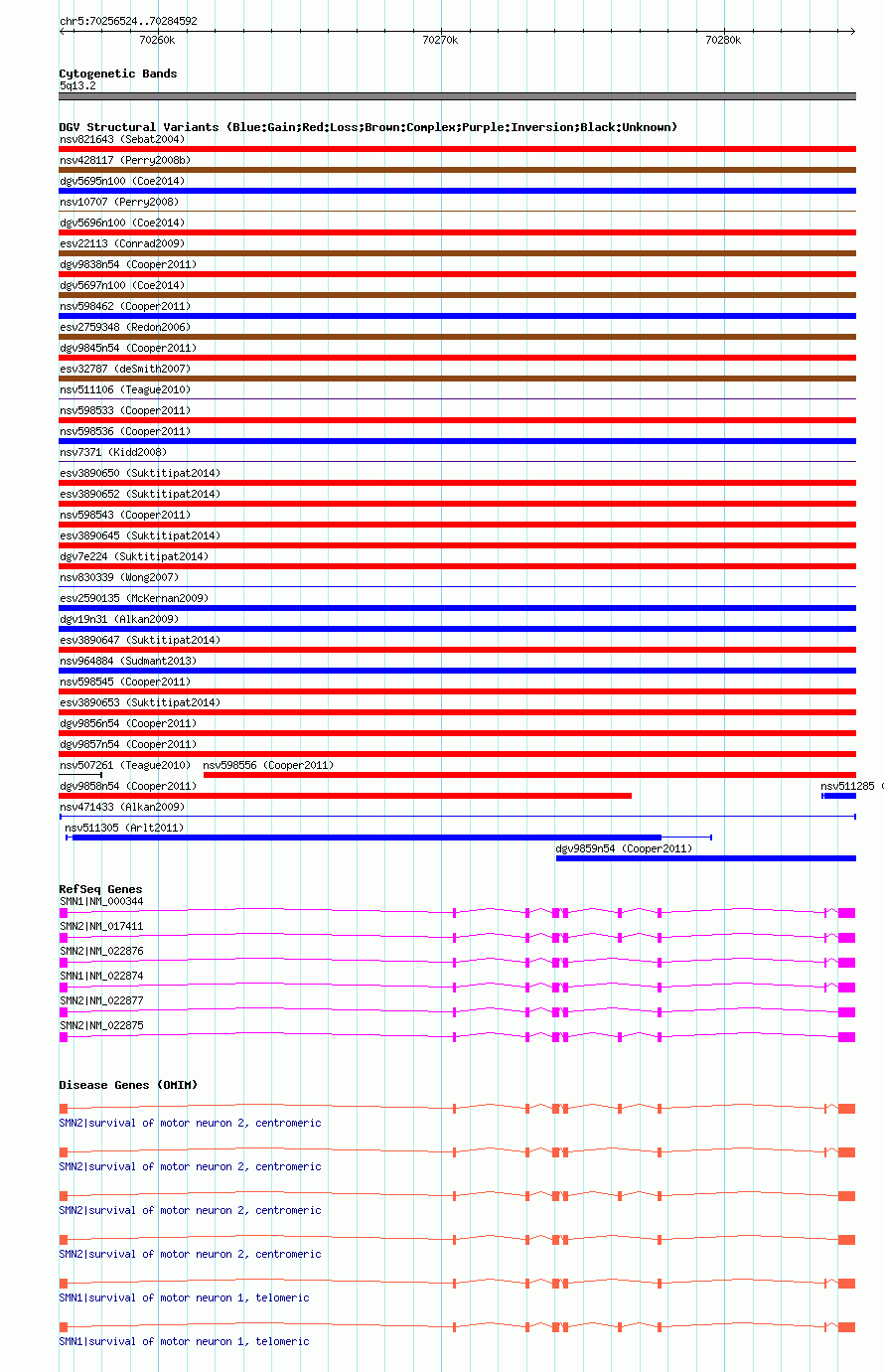Click the 5q13.2 band label

pos(77,86)
